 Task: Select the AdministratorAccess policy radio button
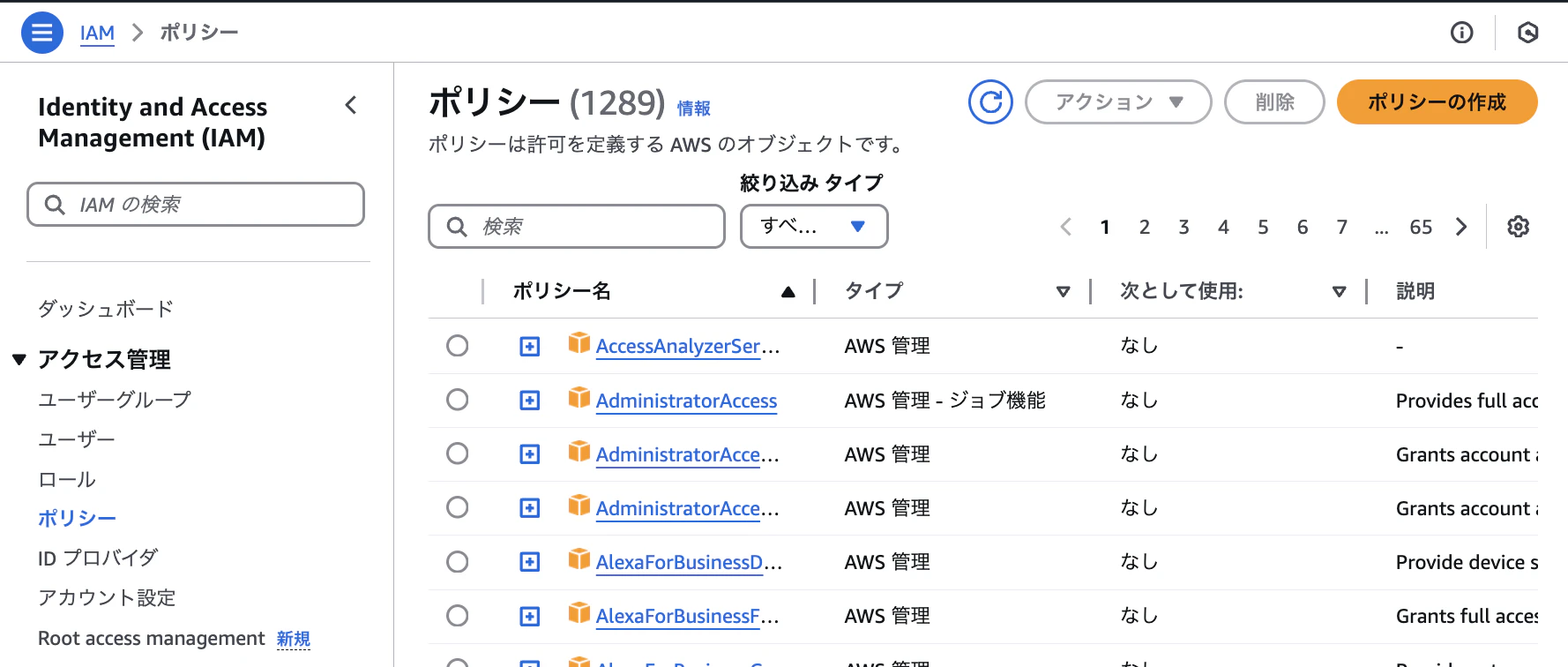458,400
